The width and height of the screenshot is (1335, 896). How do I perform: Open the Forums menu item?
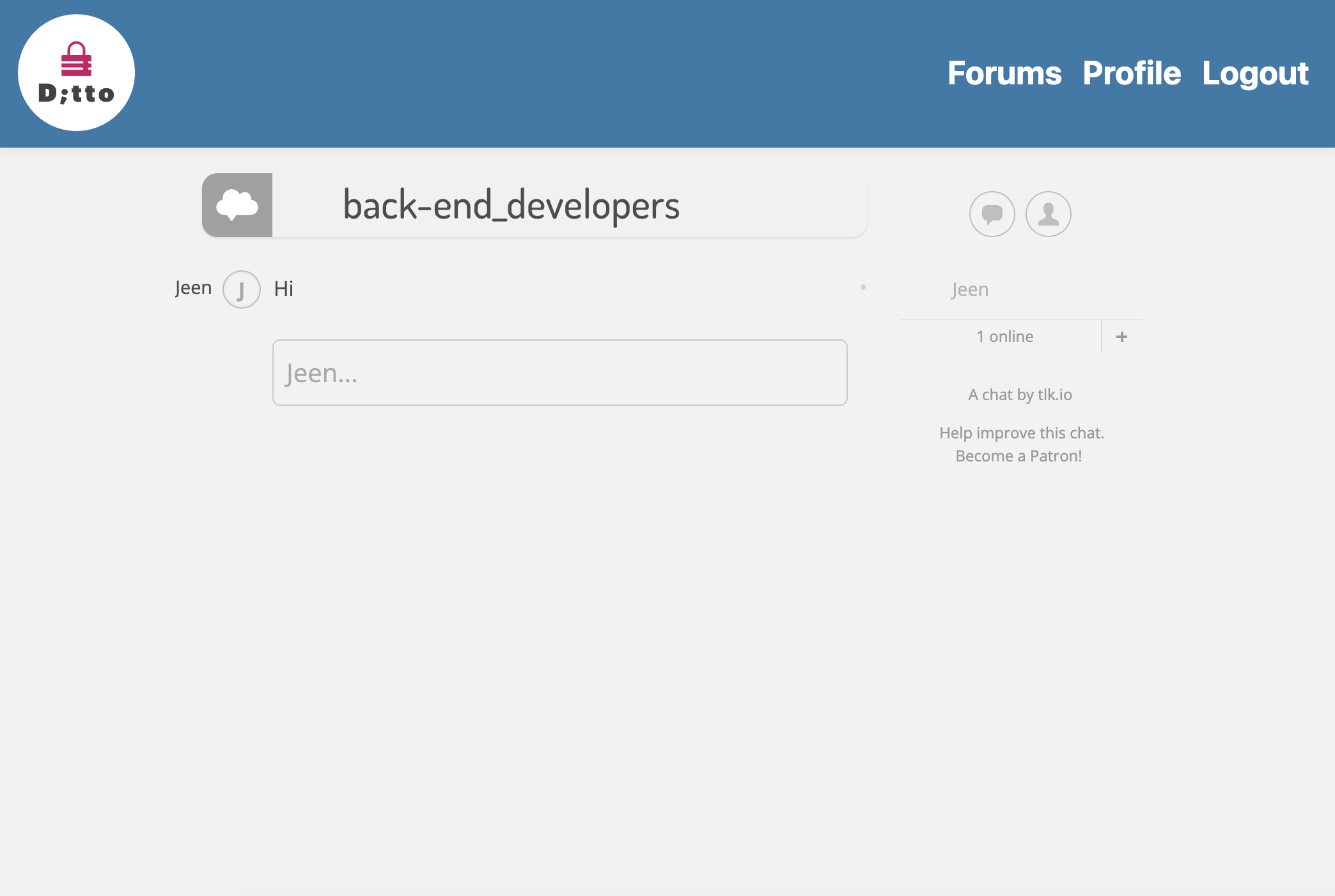[x=1004, y=73]
